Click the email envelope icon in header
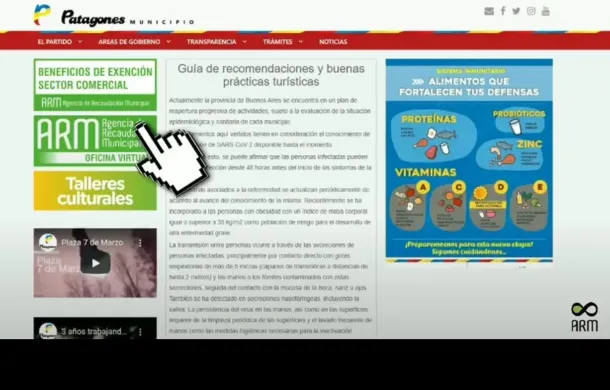Screen dimensions: 610x390 pyautogui.click(x=489, y=11)
